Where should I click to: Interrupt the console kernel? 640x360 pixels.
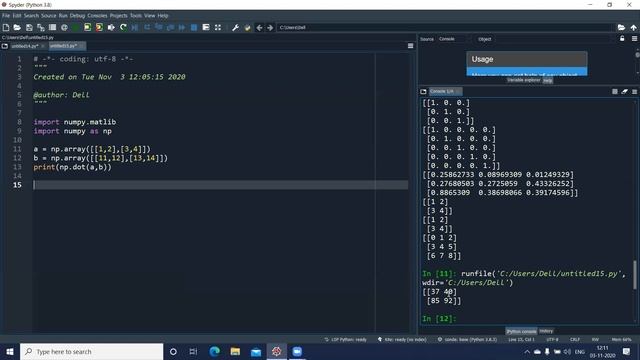click(x=615, y=91)
